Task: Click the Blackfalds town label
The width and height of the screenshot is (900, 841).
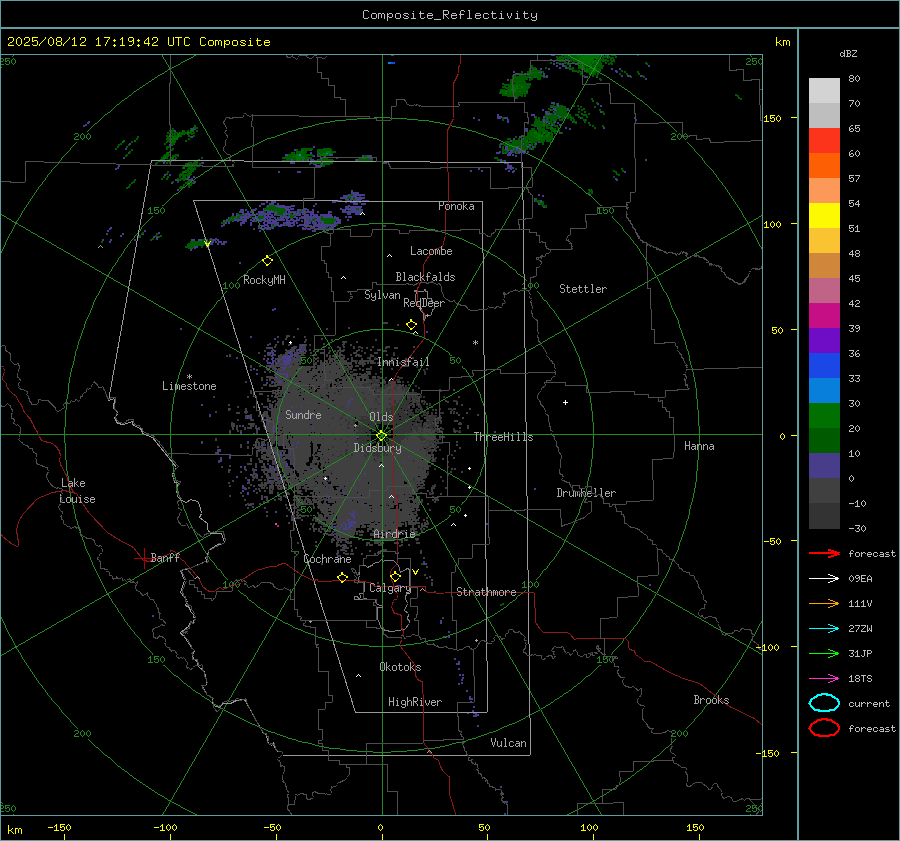Action: coord(425,277)
